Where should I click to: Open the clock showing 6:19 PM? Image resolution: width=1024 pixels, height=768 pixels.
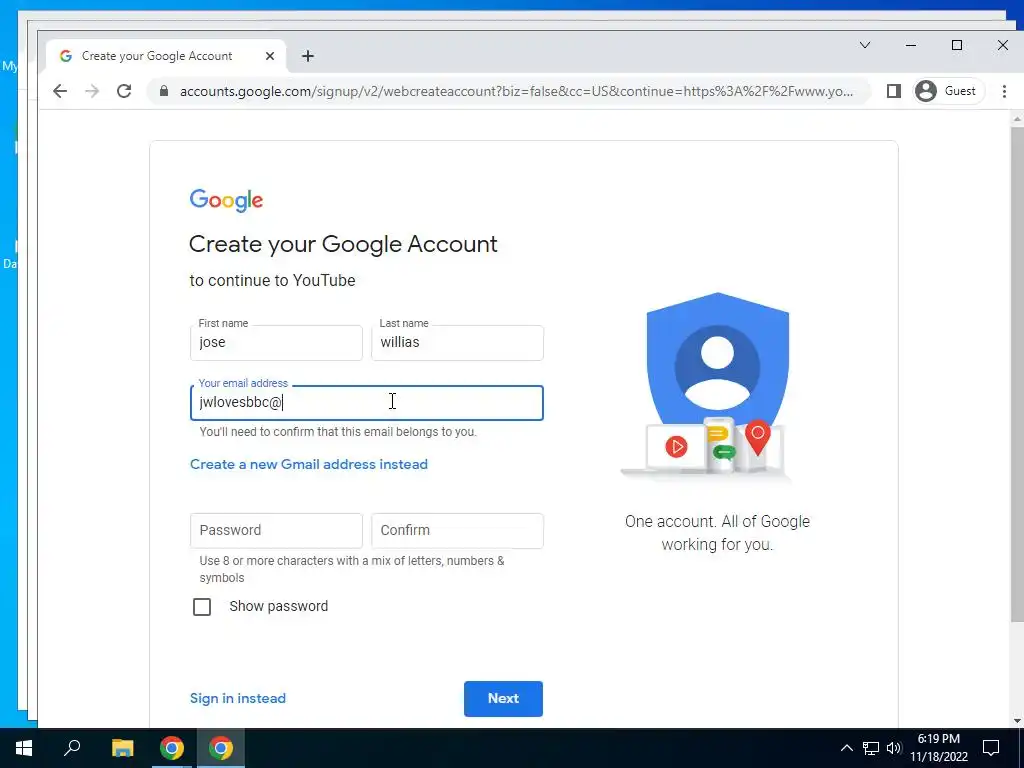pyautogui.click(x=938, y=748)
